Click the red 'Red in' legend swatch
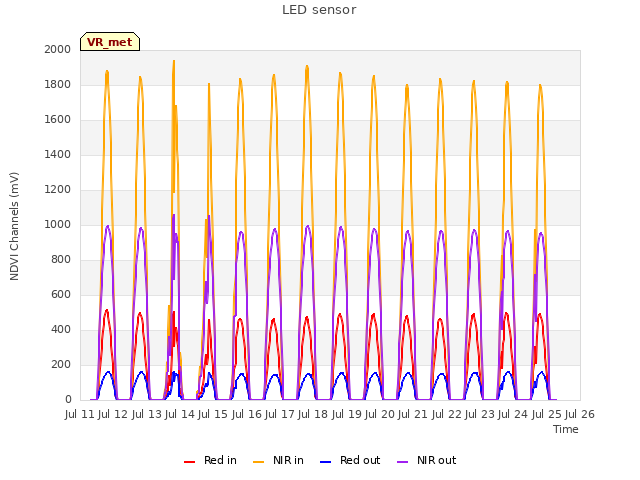Screen dimensions: 640x480 point(189,462)
